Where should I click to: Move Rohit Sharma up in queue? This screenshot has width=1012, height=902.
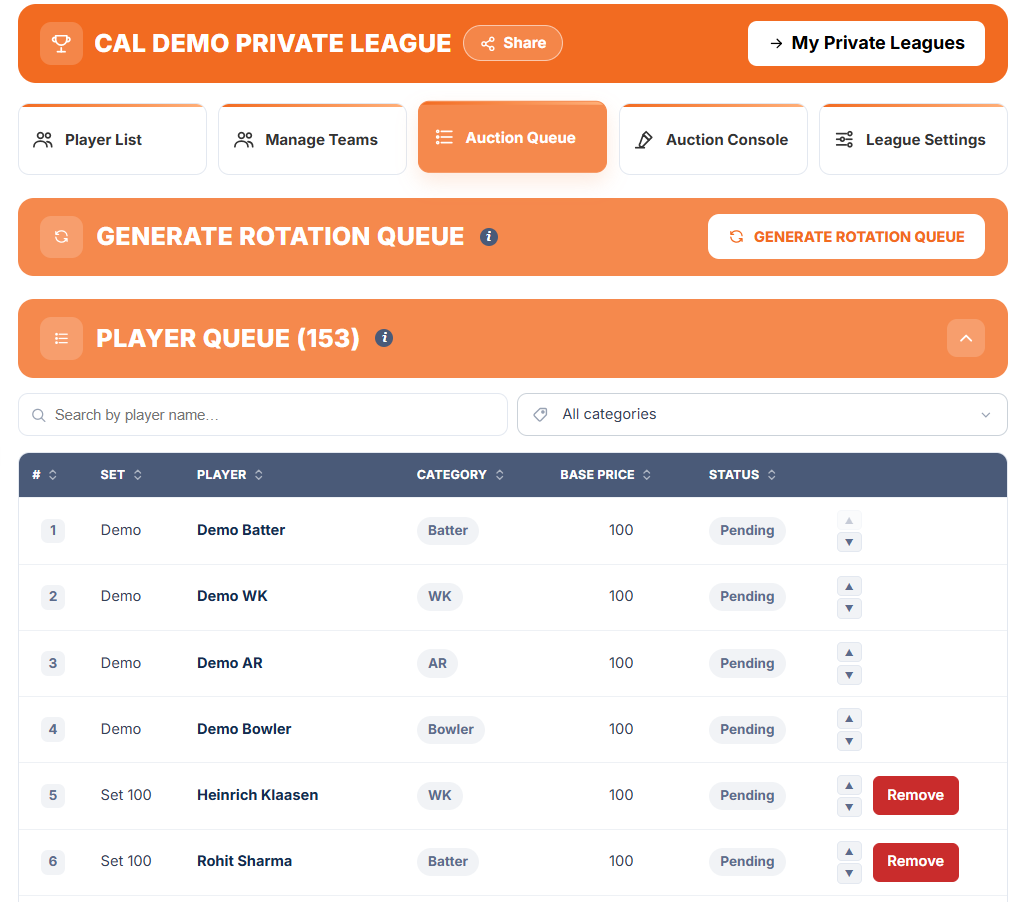coord(849,852)
